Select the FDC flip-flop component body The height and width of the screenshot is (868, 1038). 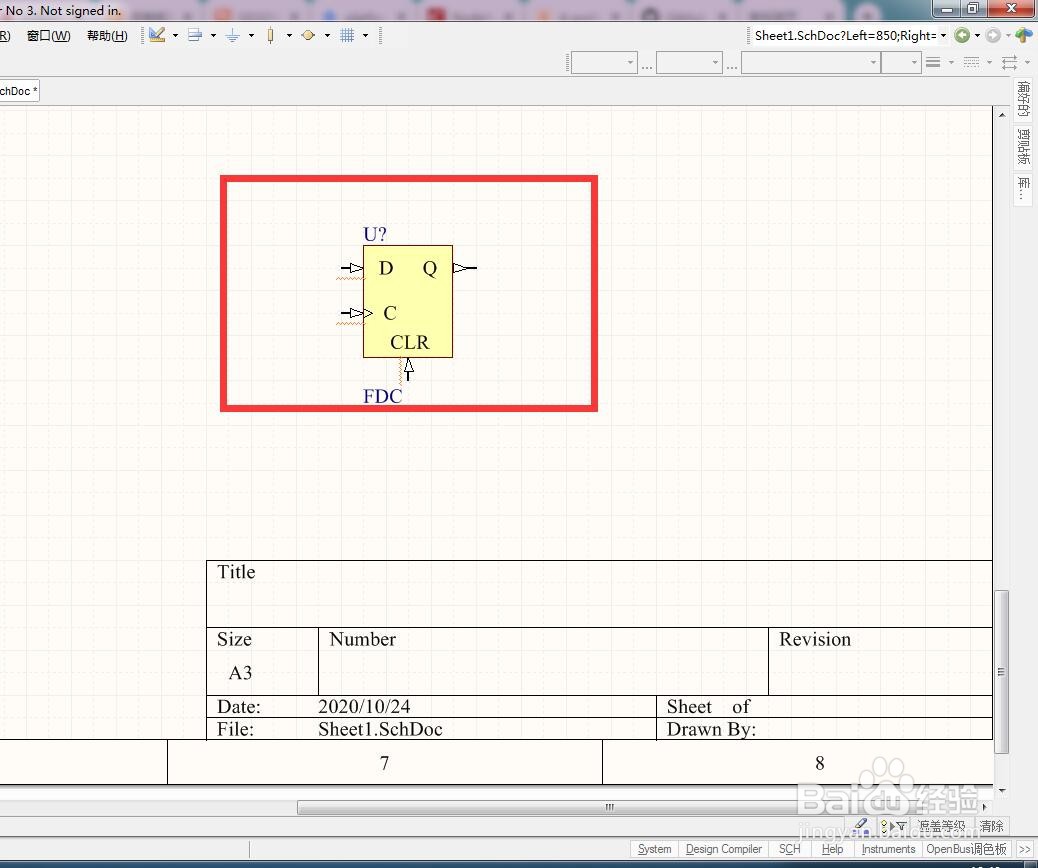(408, 301)
